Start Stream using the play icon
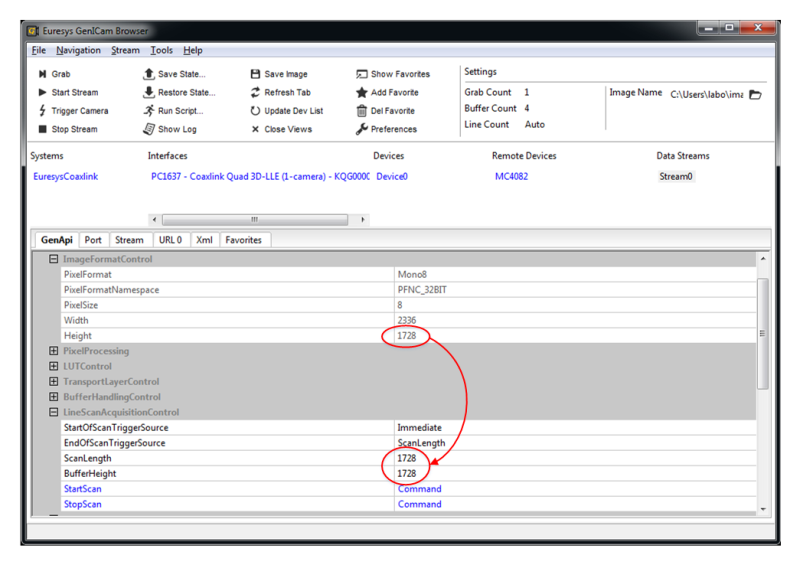Image resolution: width=800 pixels, height=565 pixels. [x=41, y=93]
